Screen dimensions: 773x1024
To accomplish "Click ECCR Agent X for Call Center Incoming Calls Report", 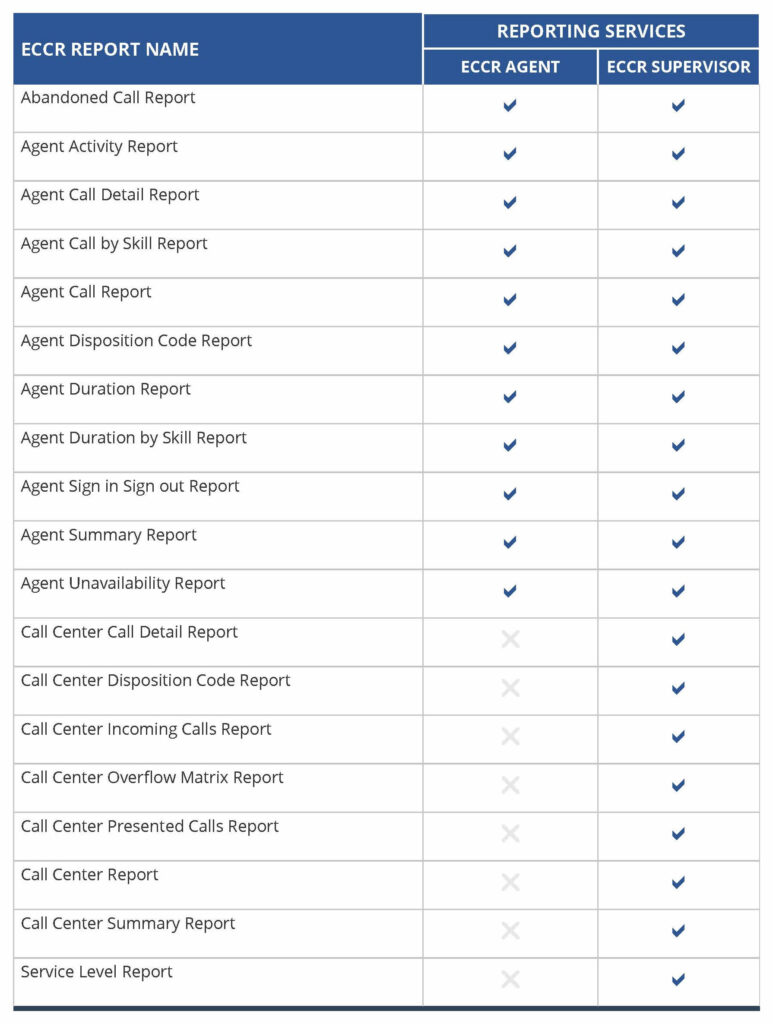I will coord(510,737).
